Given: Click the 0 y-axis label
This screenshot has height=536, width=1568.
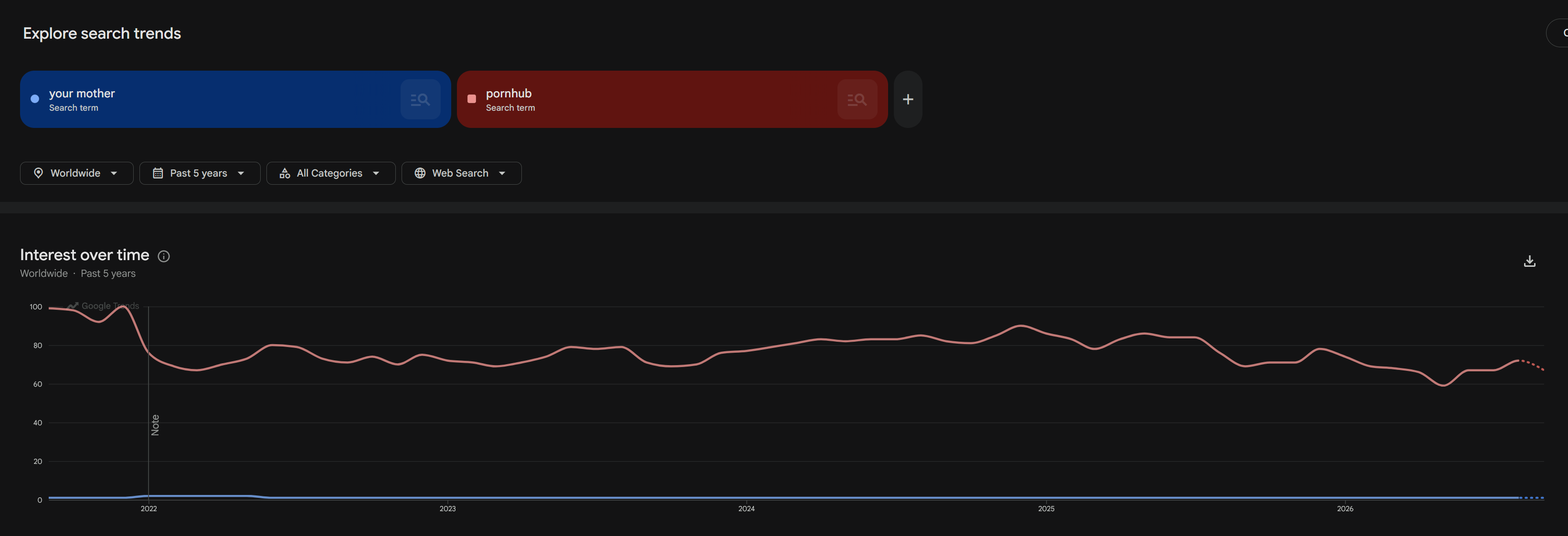Looking at the screenshot, I should point(40,500).
